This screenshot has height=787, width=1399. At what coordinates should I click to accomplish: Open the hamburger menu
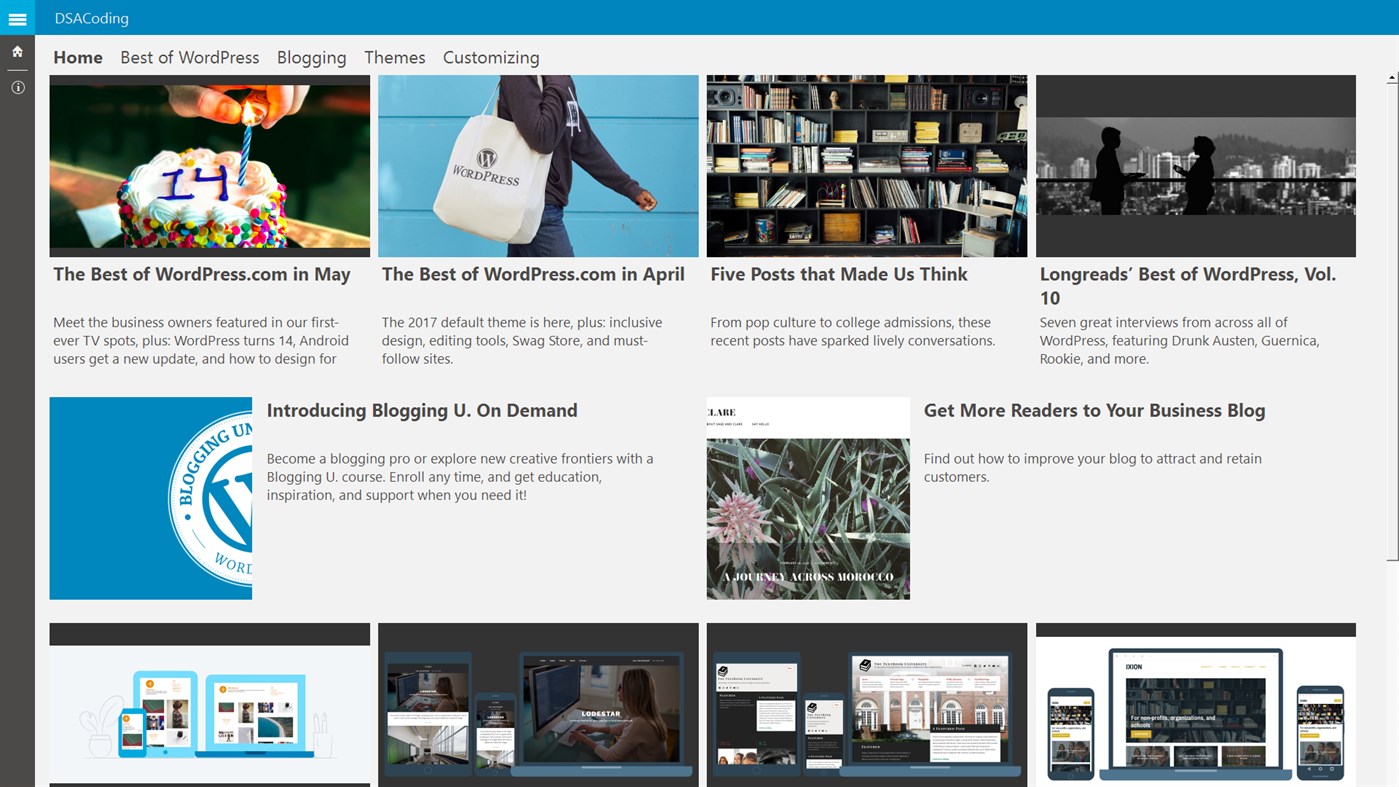(x=17, y=18)
